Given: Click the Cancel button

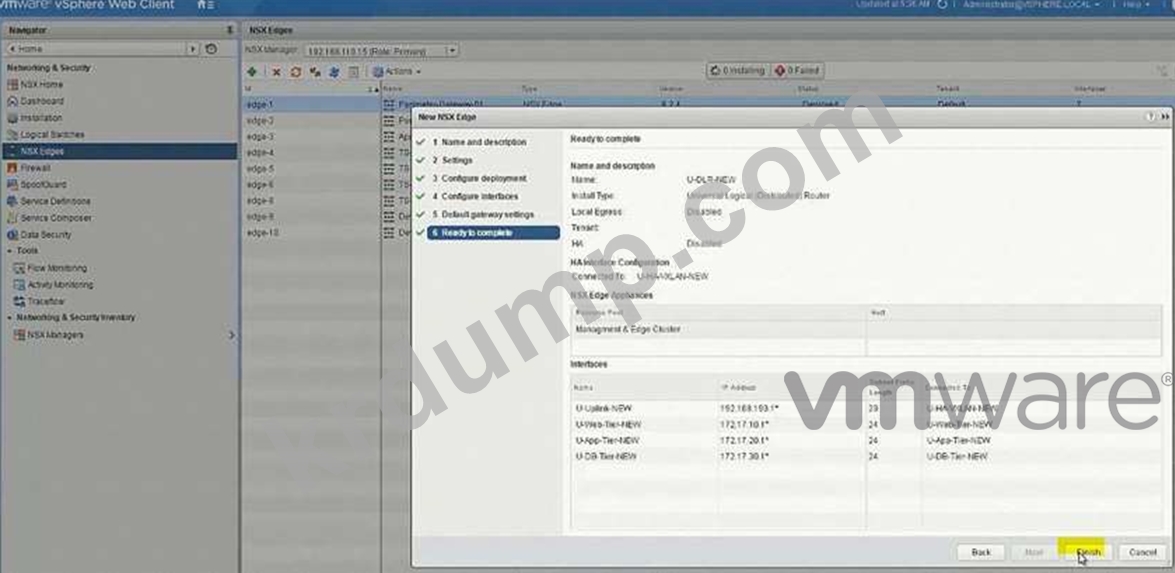Looking at the screenshot, I should point(1142,552).
